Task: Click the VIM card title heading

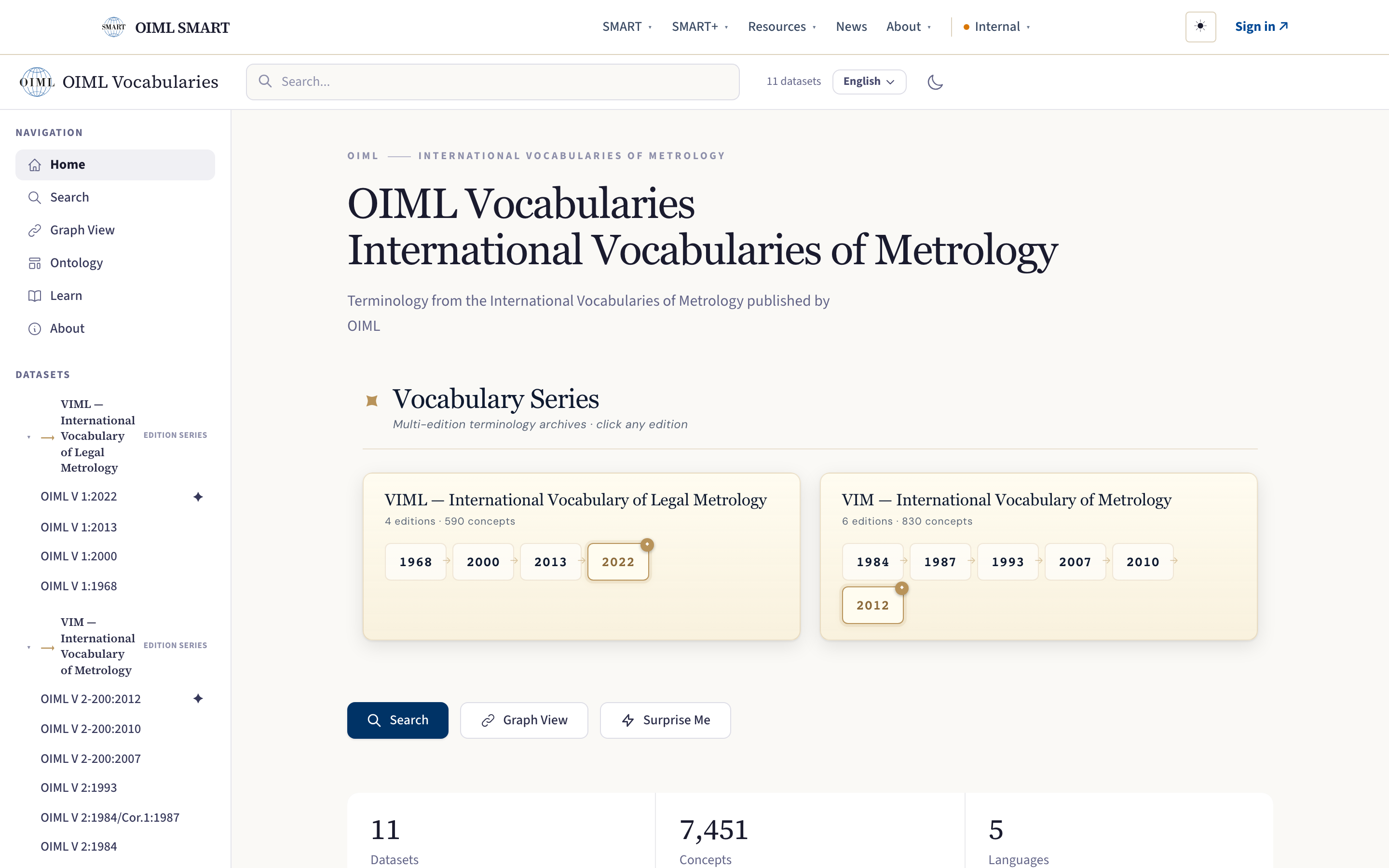Action: 1006,500
